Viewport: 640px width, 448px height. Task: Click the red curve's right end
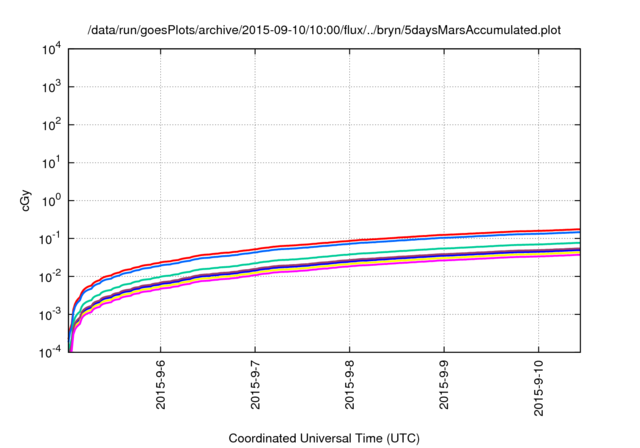pyautogui.click(x=578, y=229)
